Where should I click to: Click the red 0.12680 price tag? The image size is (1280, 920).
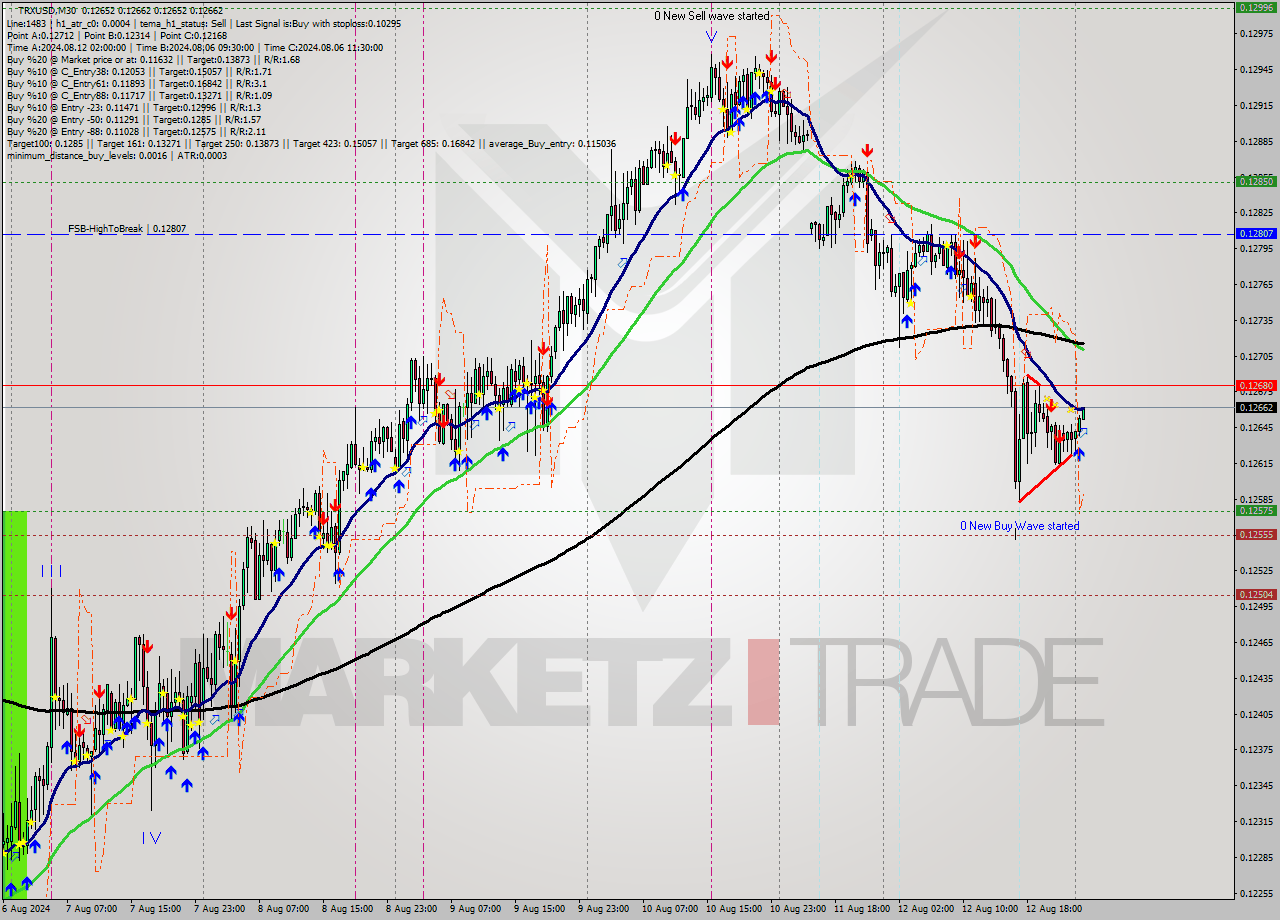point(1256,385)
